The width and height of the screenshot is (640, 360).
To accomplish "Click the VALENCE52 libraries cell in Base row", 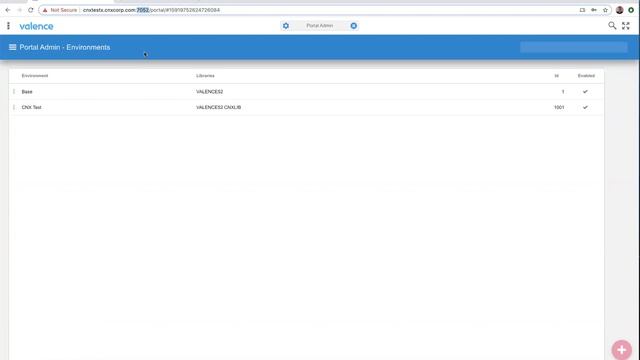I will point(209,92).
